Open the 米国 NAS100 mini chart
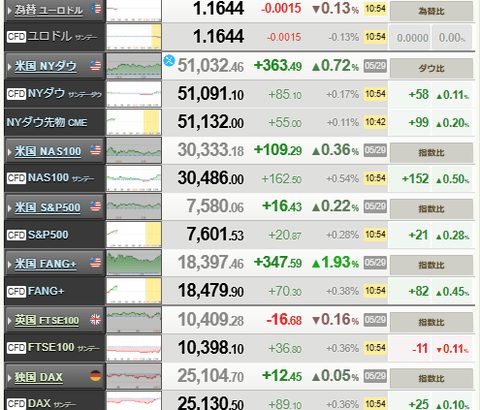 (134, 151)
